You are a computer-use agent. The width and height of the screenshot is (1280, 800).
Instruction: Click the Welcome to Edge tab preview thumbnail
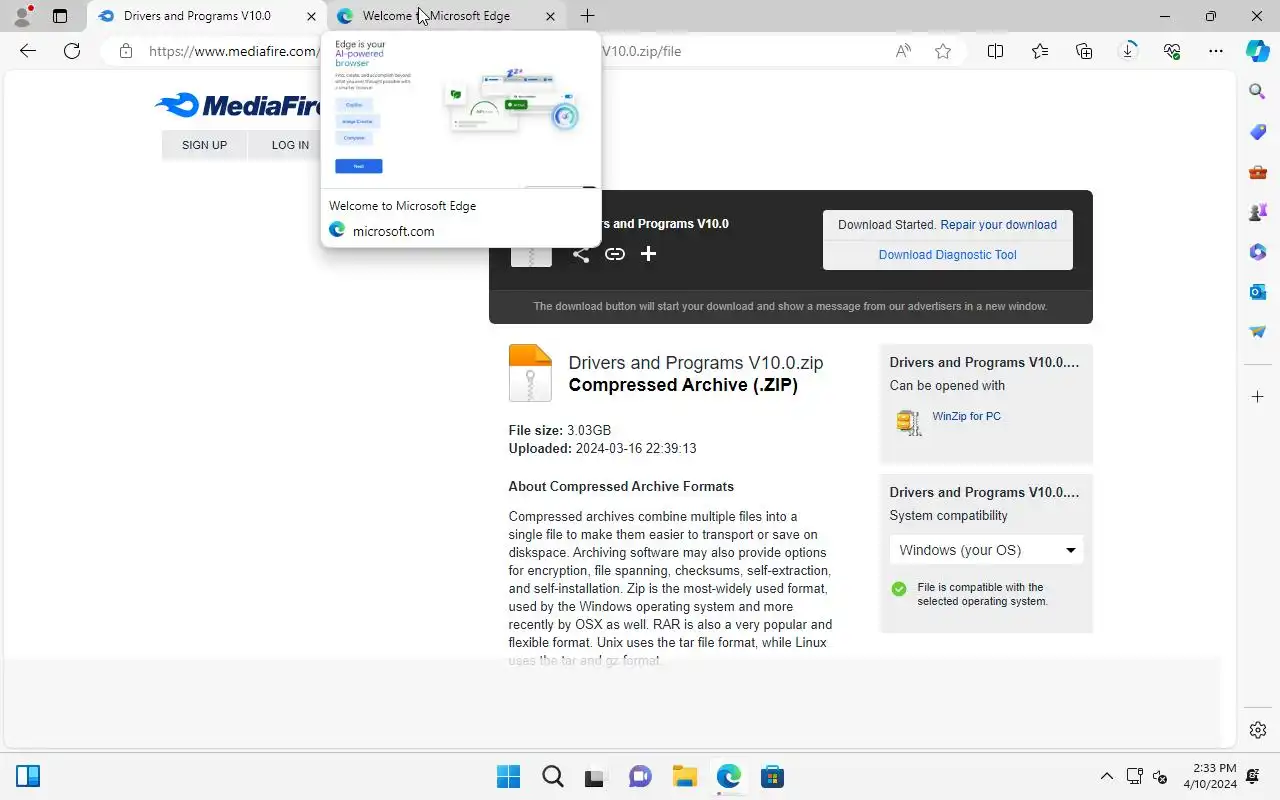pyautogui.click(x=461, y=110)
